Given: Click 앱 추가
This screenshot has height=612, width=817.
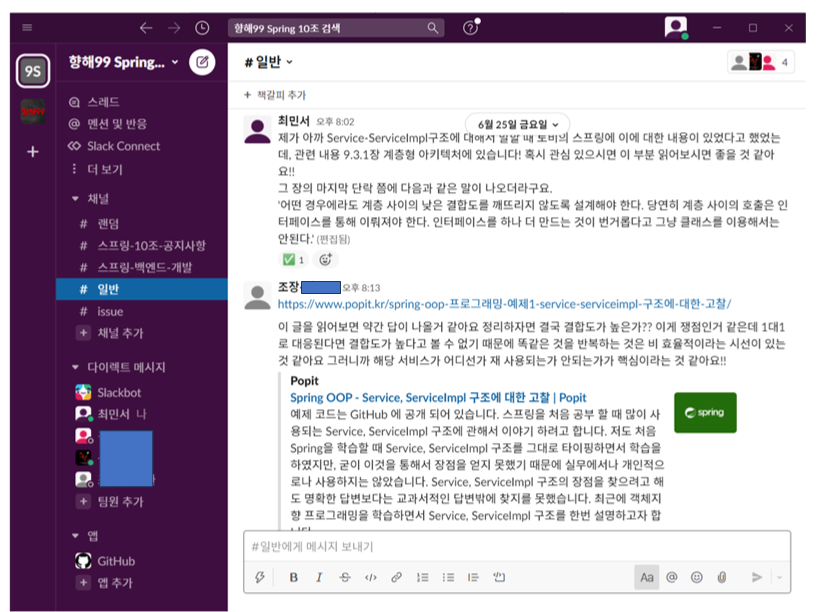Looking at the screenshot, I should [105, 582].
